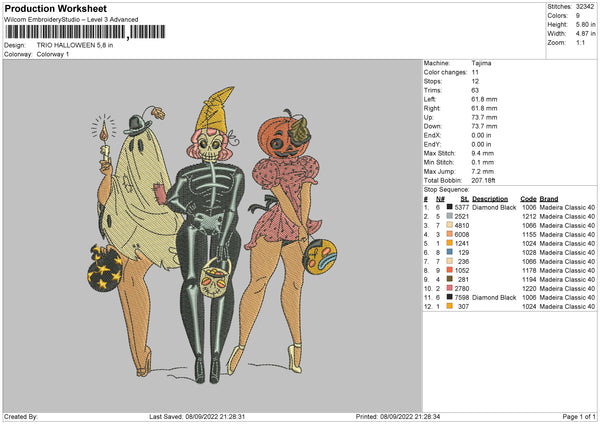
Task: Click the Colors value '9'
Action: click(x=578, y=16)
